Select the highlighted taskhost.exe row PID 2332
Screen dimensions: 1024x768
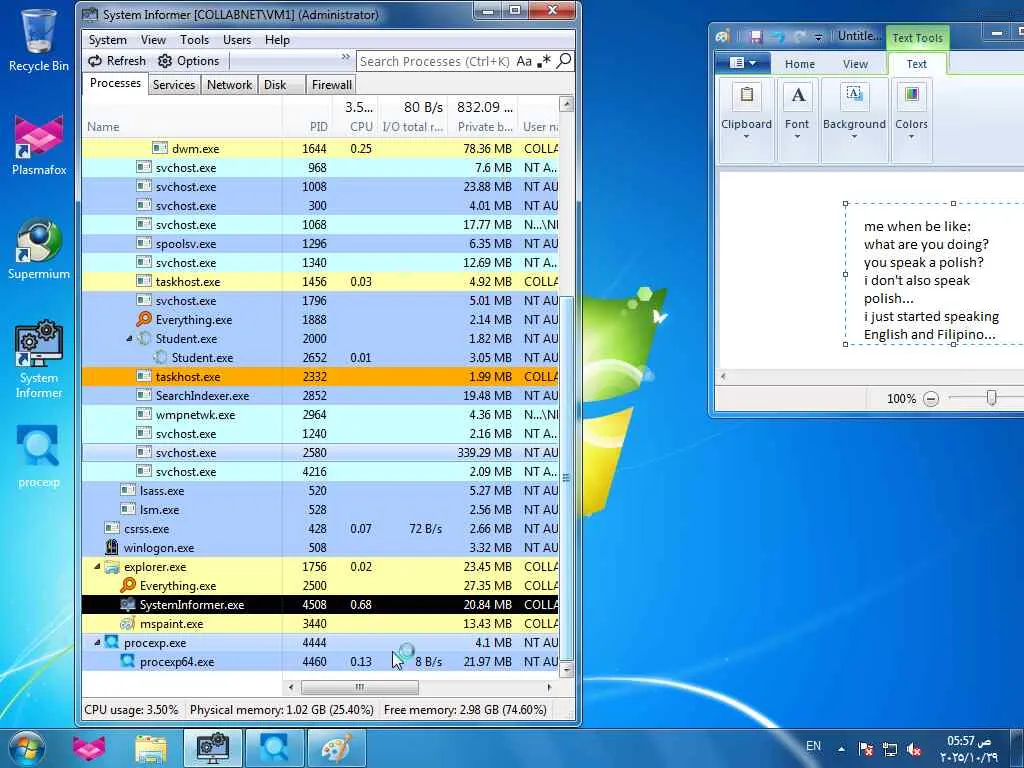320,376
